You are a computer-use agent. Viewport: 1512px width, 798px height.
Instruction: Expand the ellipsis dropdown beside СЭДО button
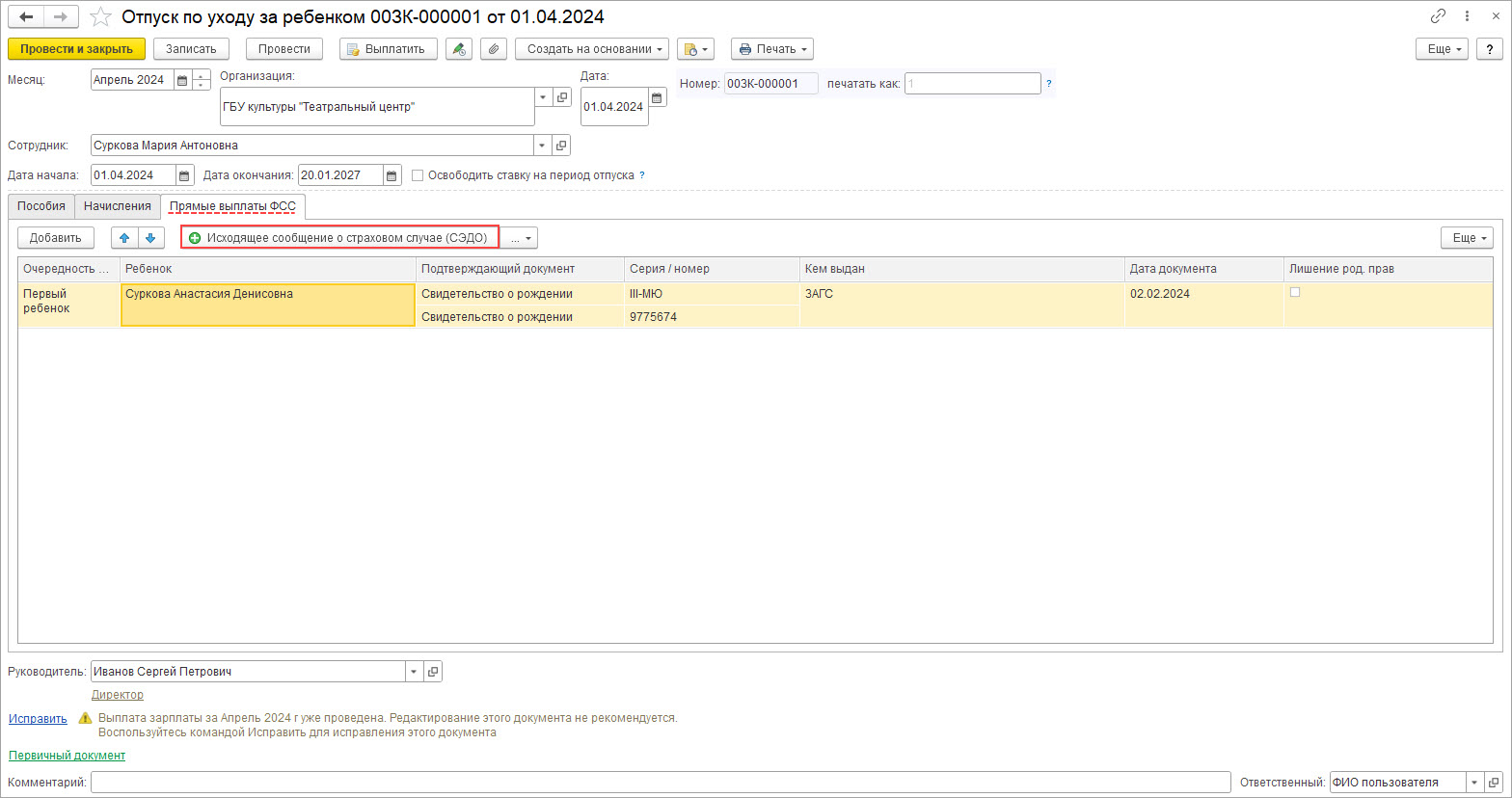point(521,238)
